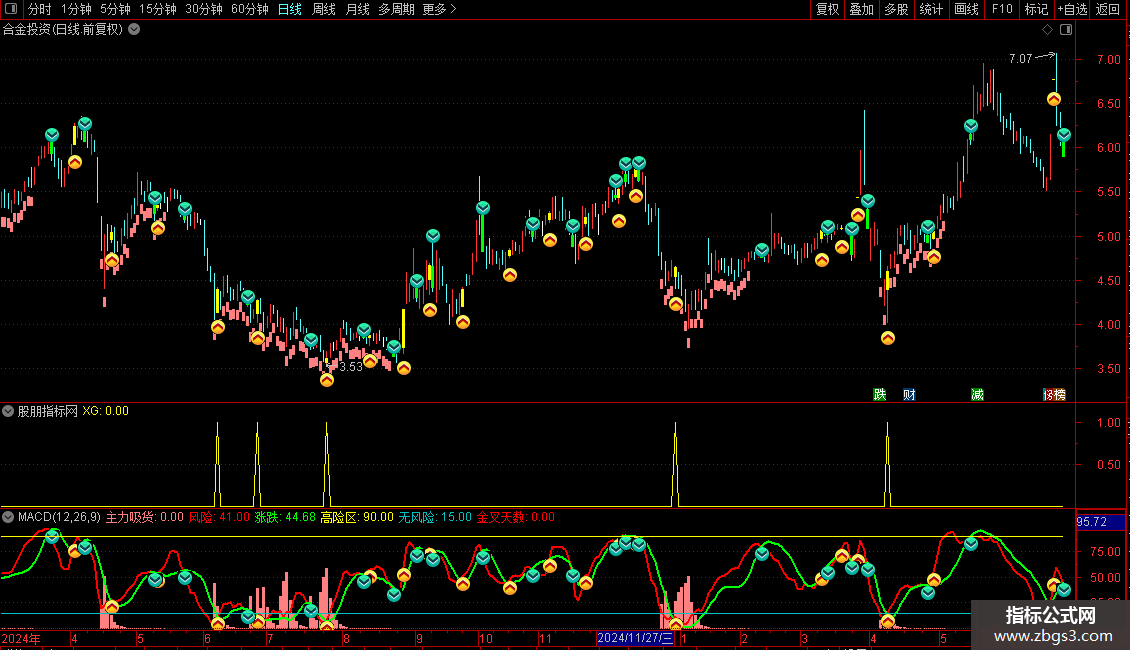Click the 复权 button
This screenshot has width=1130, height=650.
tap(827, 9)
